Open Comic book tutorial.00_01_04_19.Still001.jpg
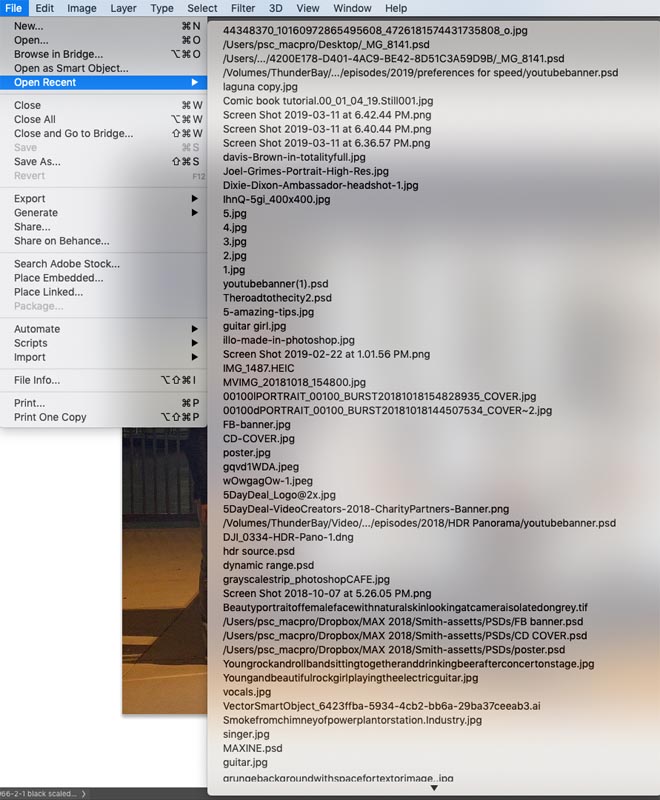Image resolution: width=660 pixels, height=800 pixels. point(328,101)
